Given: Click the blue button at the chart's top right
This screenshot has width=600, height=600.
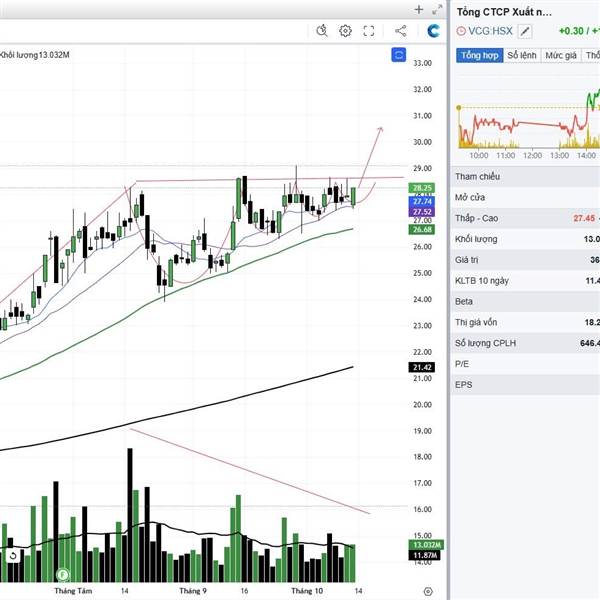Looking at the screenshot, I should tap(398, 55).
